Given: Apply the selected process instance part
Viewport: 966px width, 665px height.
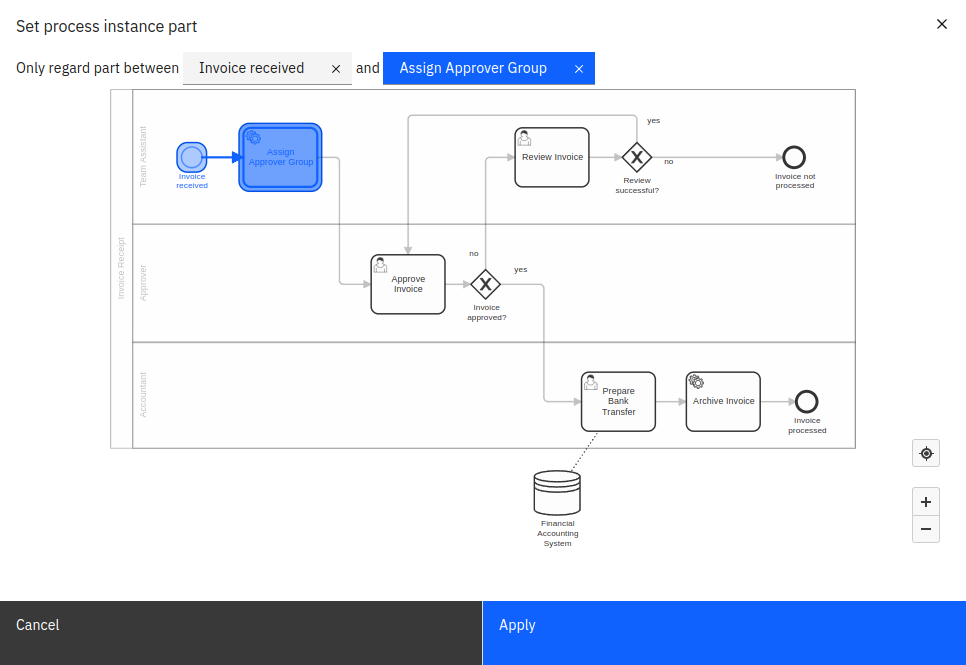Looking at the screenshot, I should click(x=723, y=632).
